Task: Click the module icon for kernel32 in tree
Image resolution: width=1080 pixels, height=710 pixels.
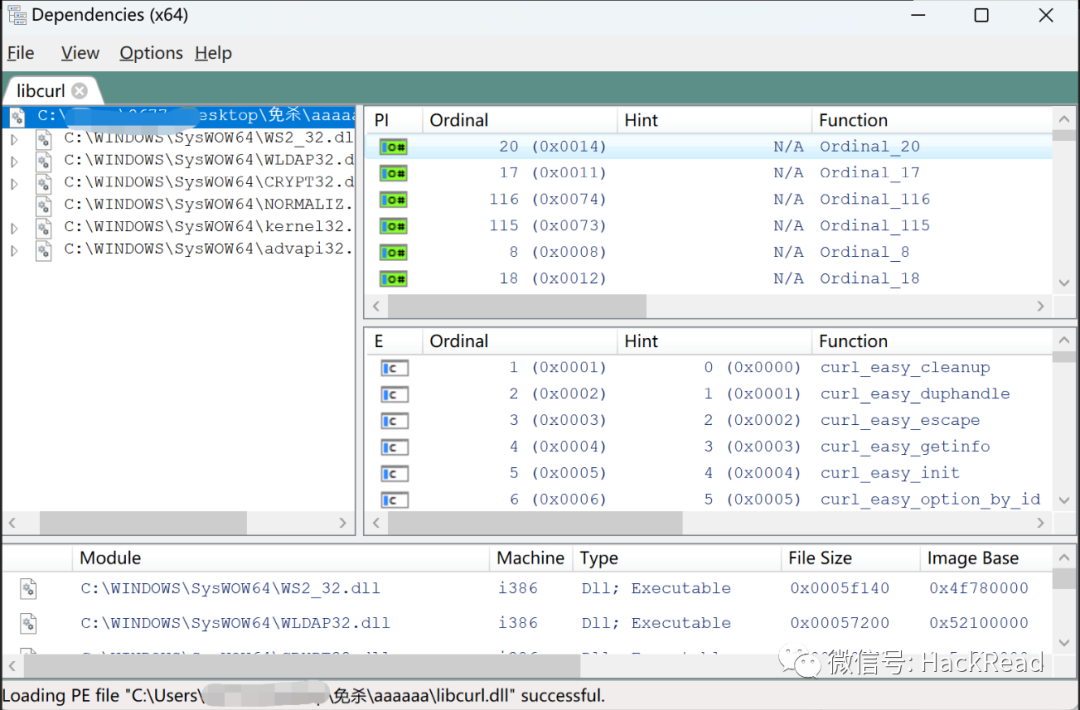Action: pos(44,227)
